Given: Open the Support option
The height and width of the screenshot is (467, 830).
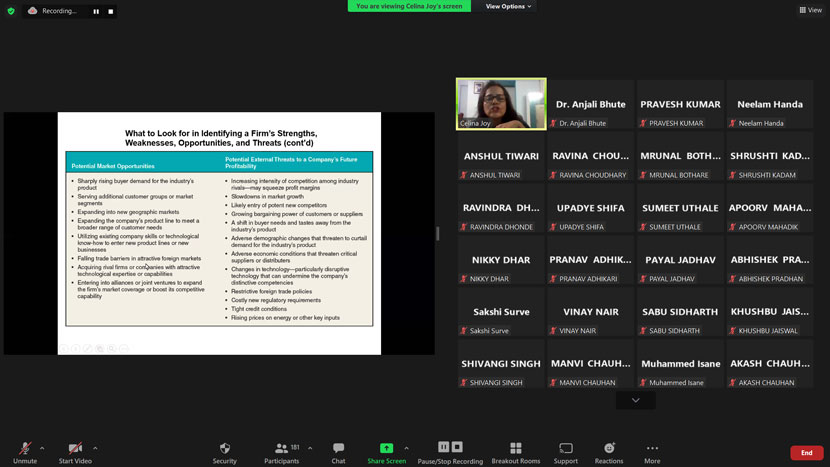Looking at the screenshot, I should click(565, 449).
